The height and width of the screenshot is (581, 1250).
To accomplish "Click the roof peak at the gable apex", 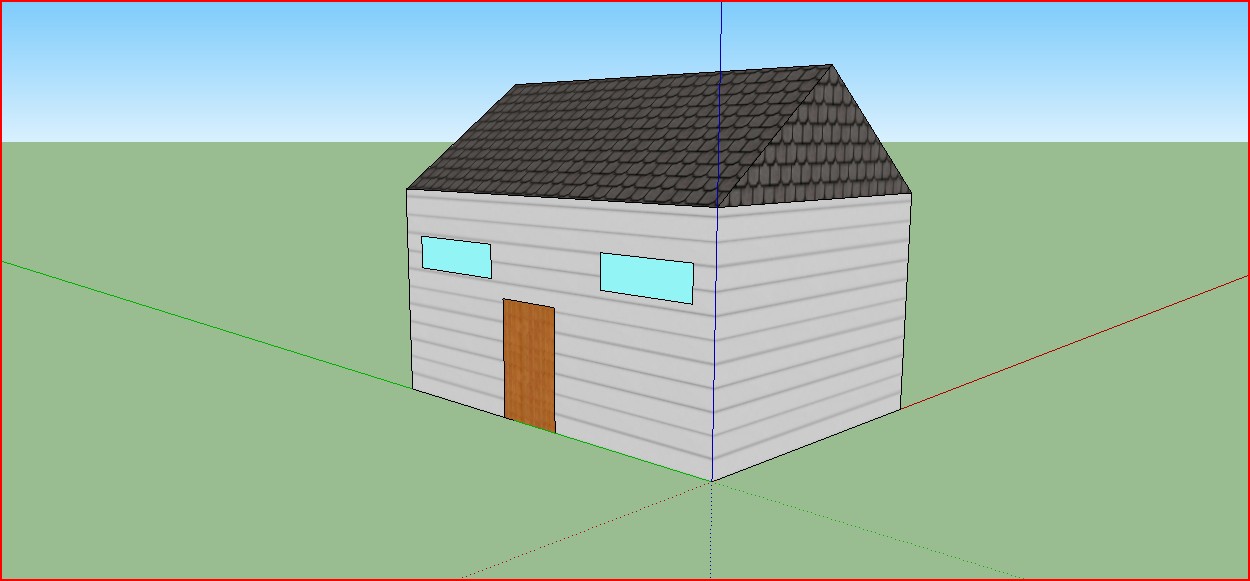I will (x=830, y=66).
